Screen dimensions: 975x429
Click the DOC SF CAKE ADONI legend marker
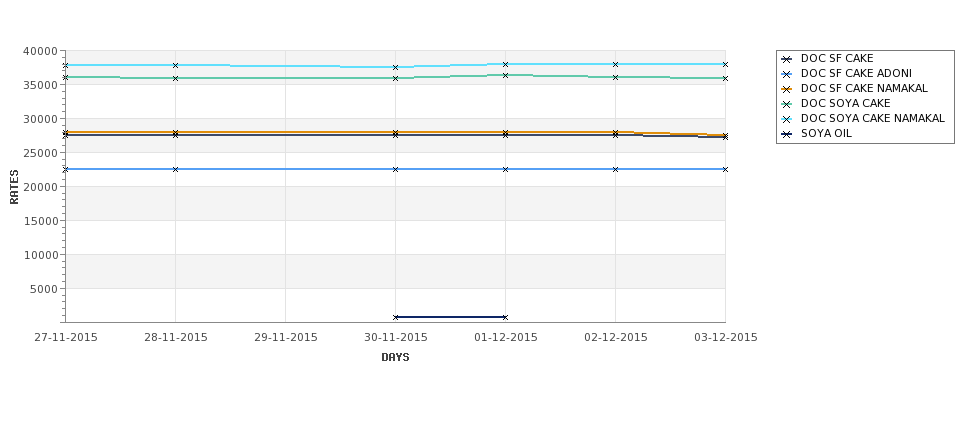[787, 74]
